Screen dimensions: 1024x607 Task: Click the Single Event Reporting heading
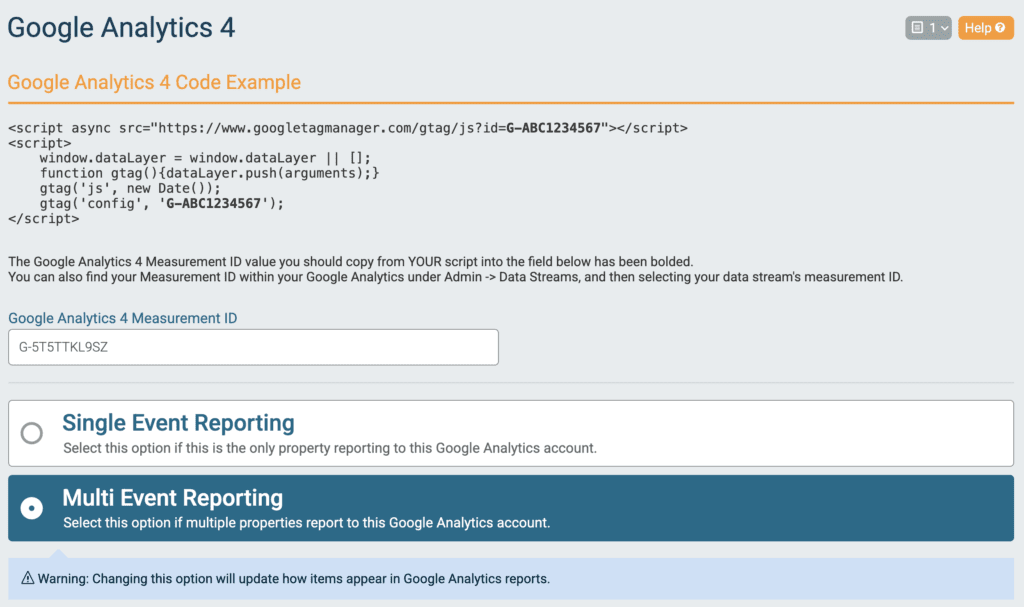pyautogui.click(x=178, y=422)
